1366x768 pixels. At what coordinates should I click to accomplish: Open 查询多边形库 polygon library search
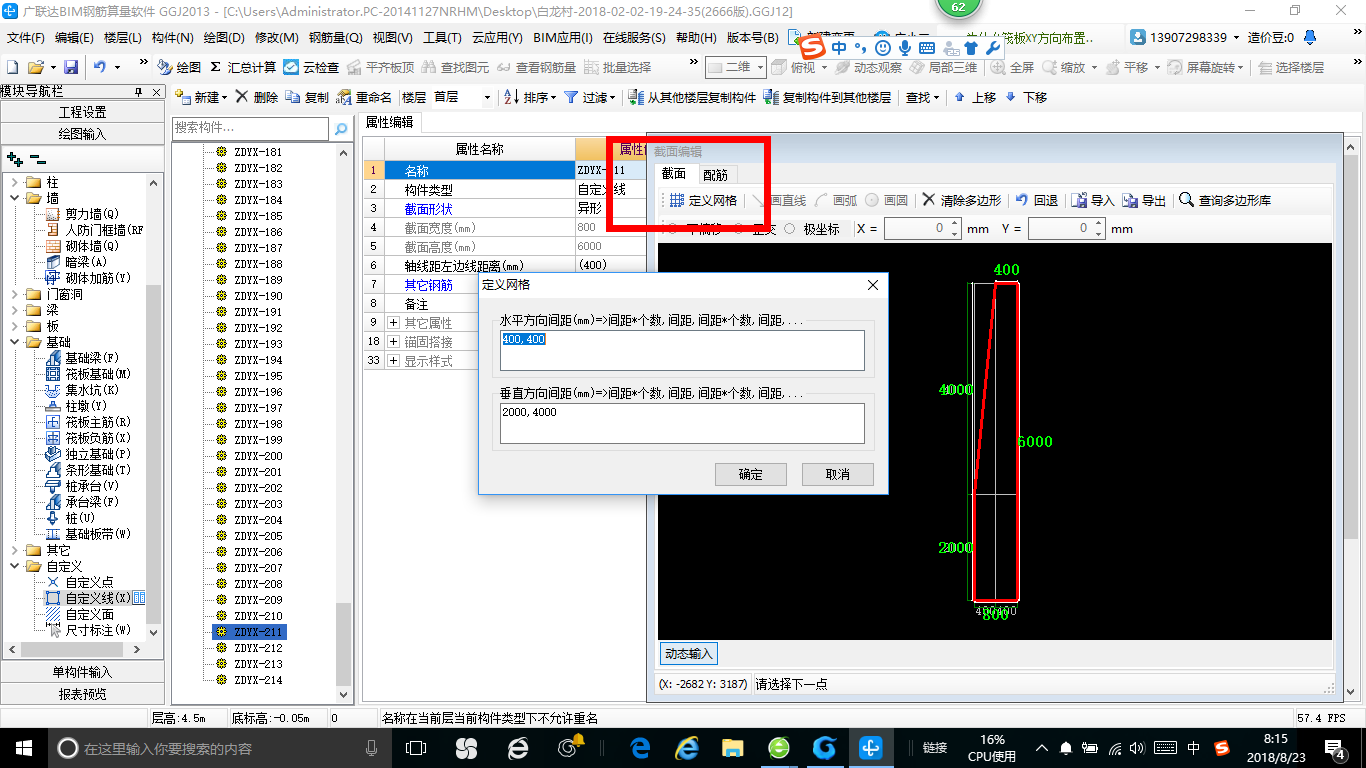coord(1225,200)
